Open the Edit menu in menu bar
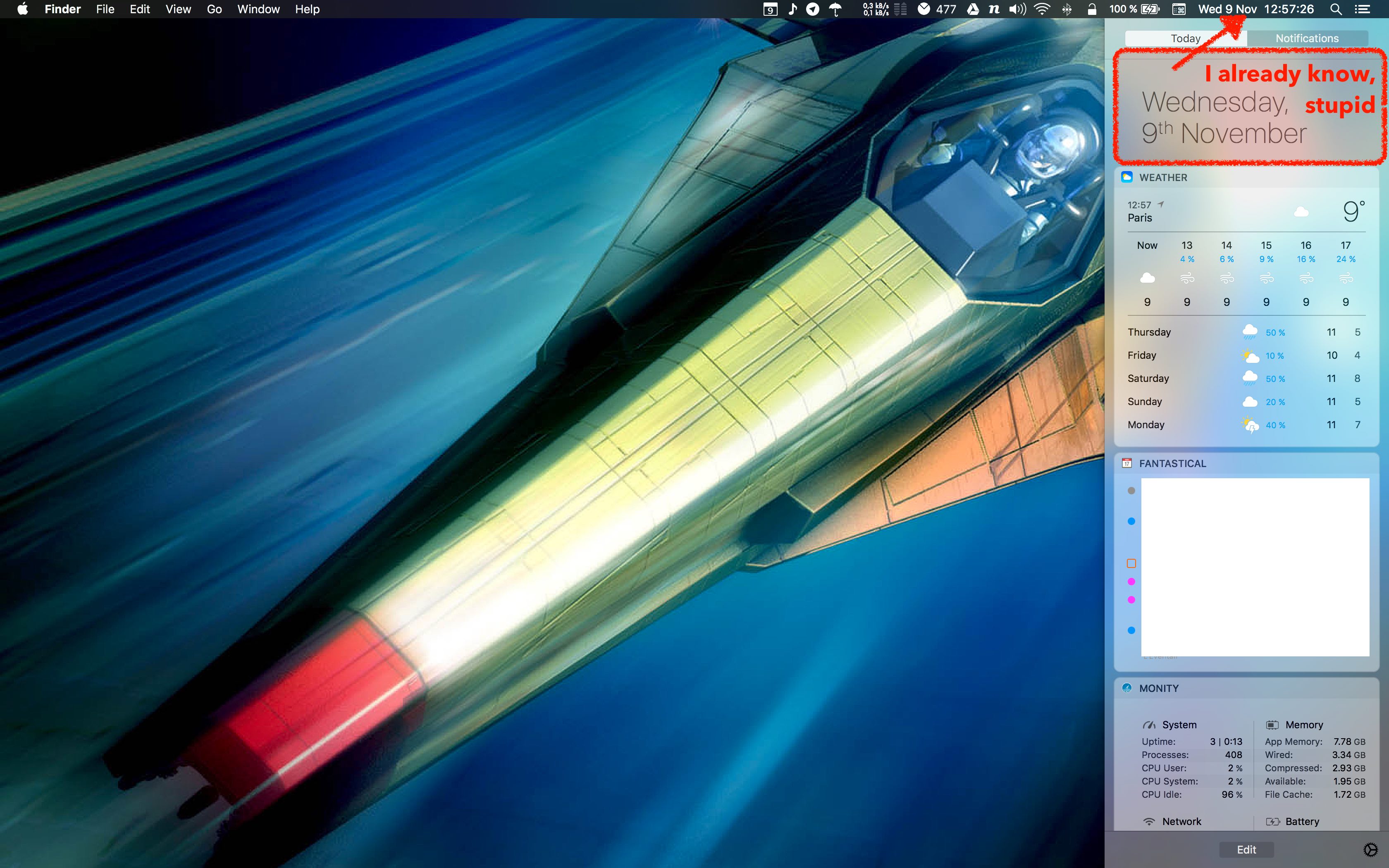Viewport: 1389px width, 868px height. (x=139, y=9)
